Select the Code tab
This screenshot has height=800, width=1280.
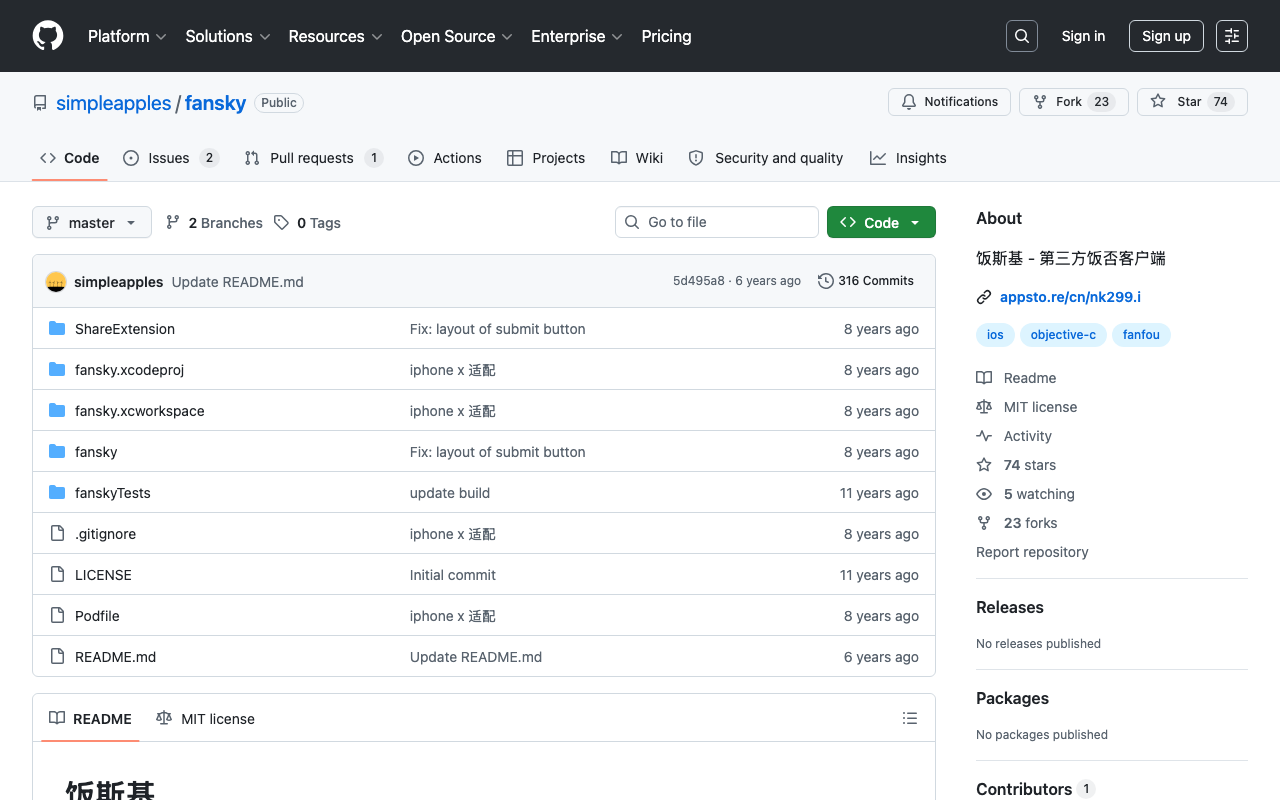[70, 158]
